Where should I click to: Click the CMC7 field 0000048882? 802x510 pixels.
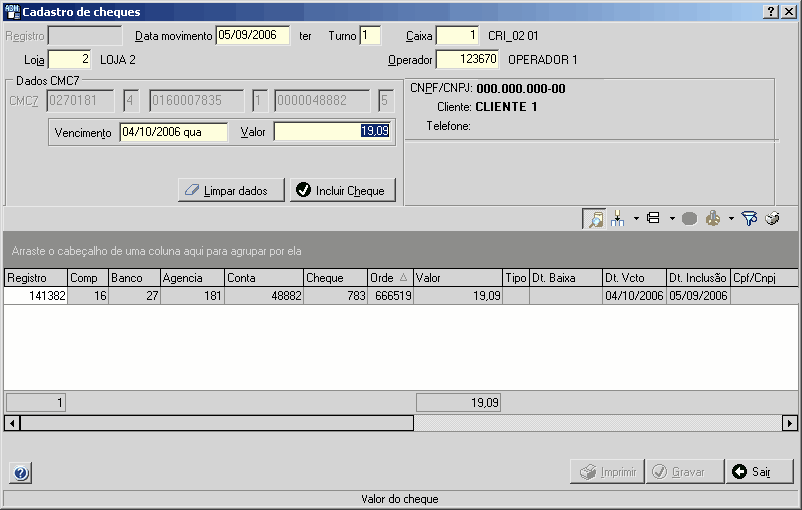click(x=322, y=101)
